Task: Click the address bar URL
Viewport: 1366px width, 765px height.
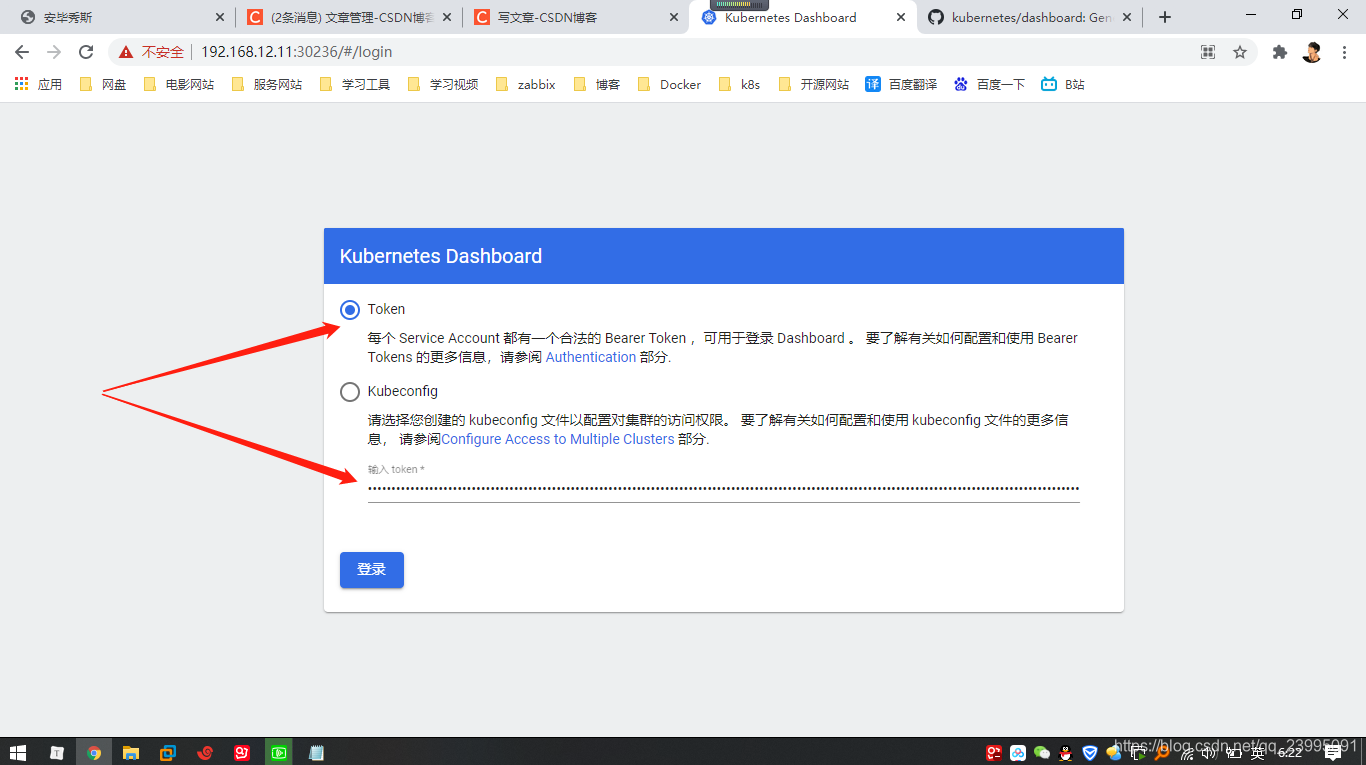Action: pos(297,52)
